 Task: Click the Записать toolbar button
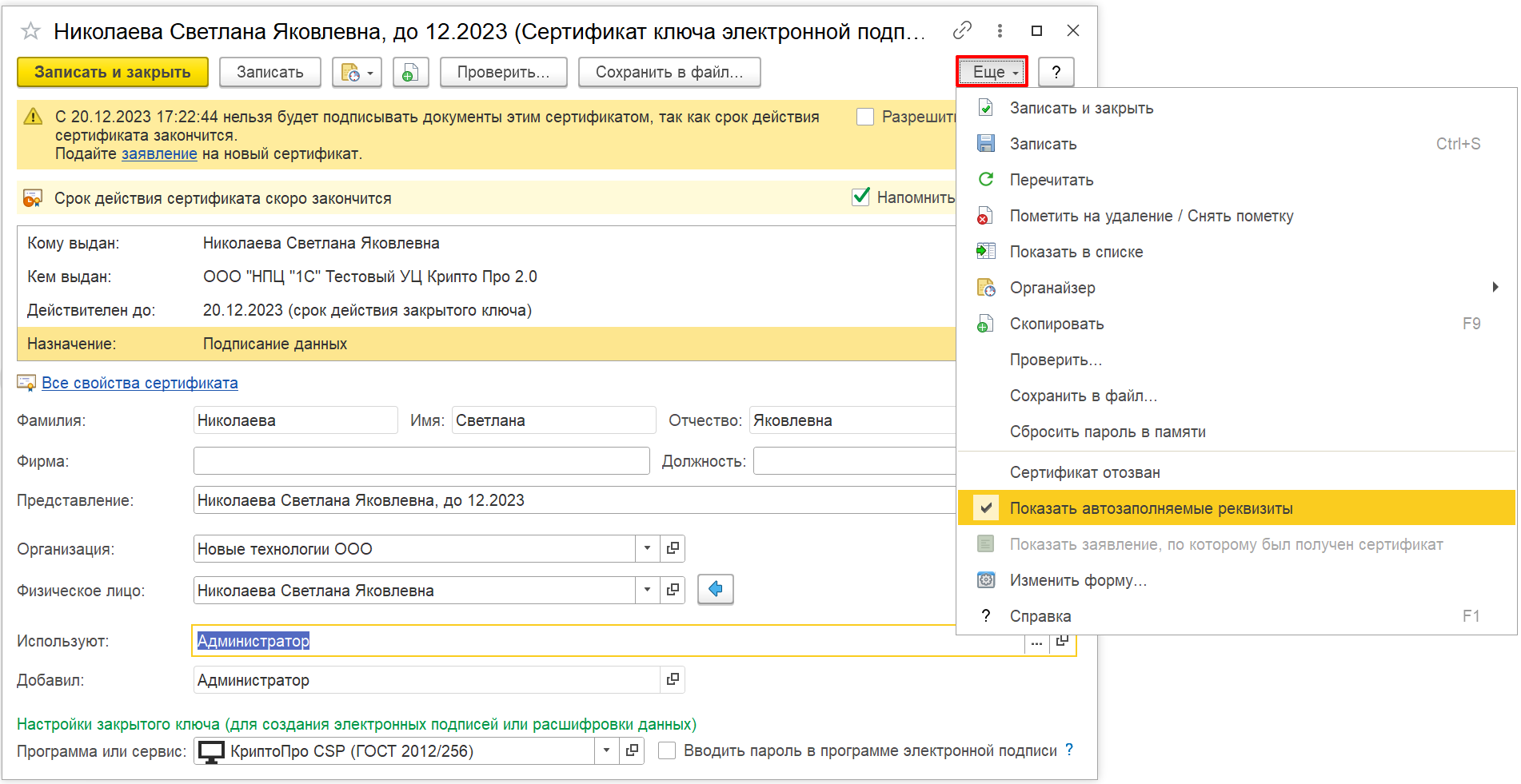[270, 72]
